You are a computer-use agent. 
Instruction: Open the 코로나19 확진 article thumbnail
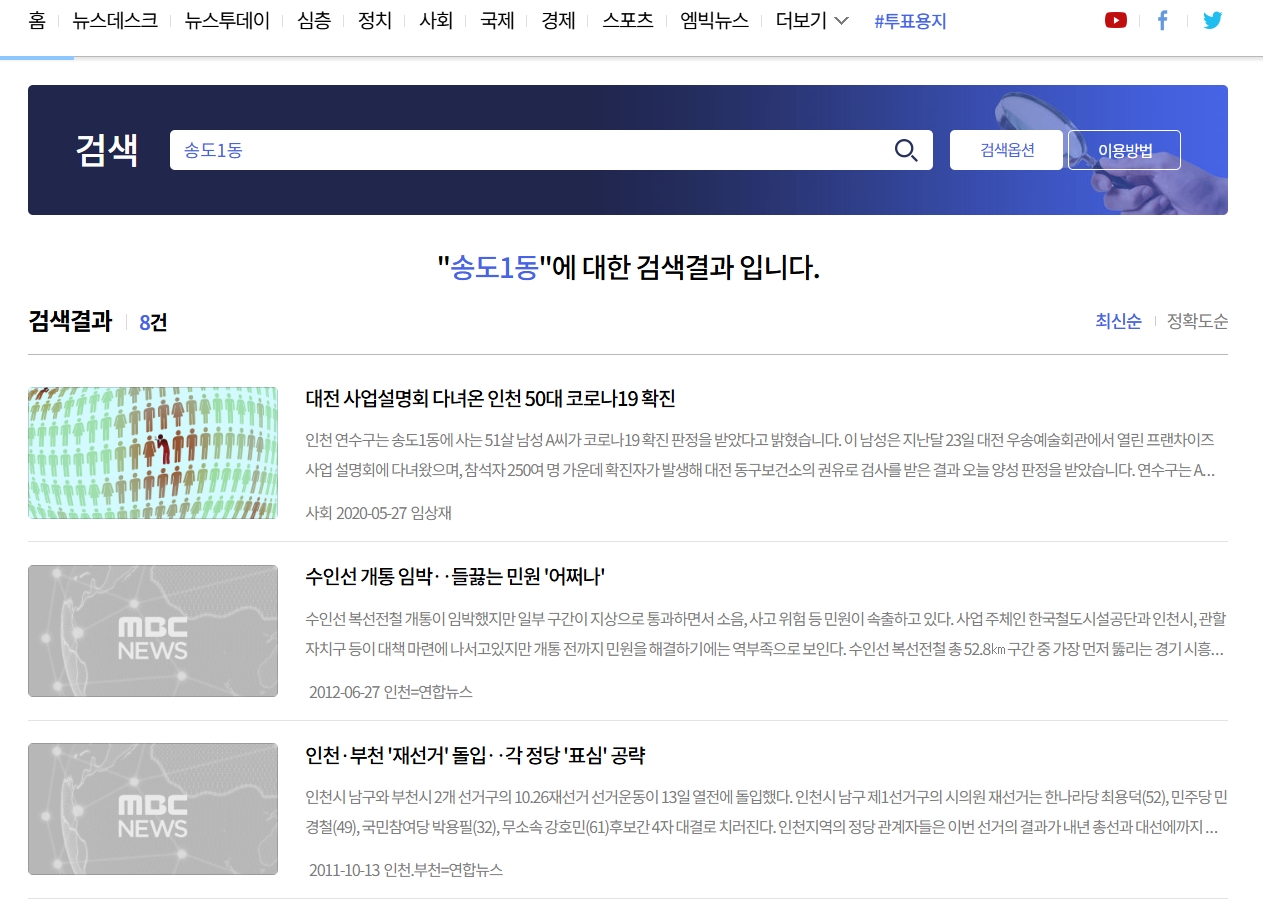click(153, 453)
